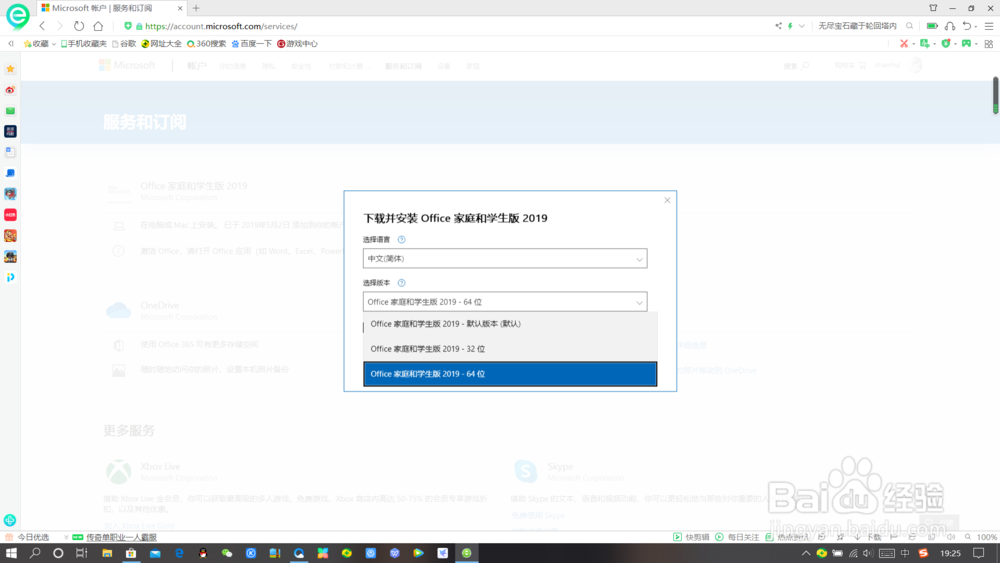The image size is (1000, 563).
Task: Click the green lightning speed mode icon
Action: point(790,26)
